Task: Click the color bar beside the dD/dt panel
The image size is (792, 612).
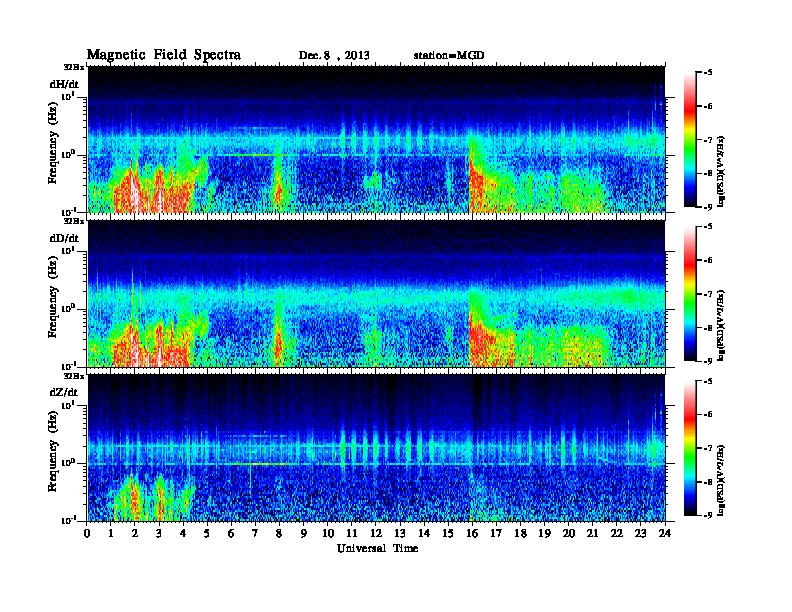Action: click(689, 294)
